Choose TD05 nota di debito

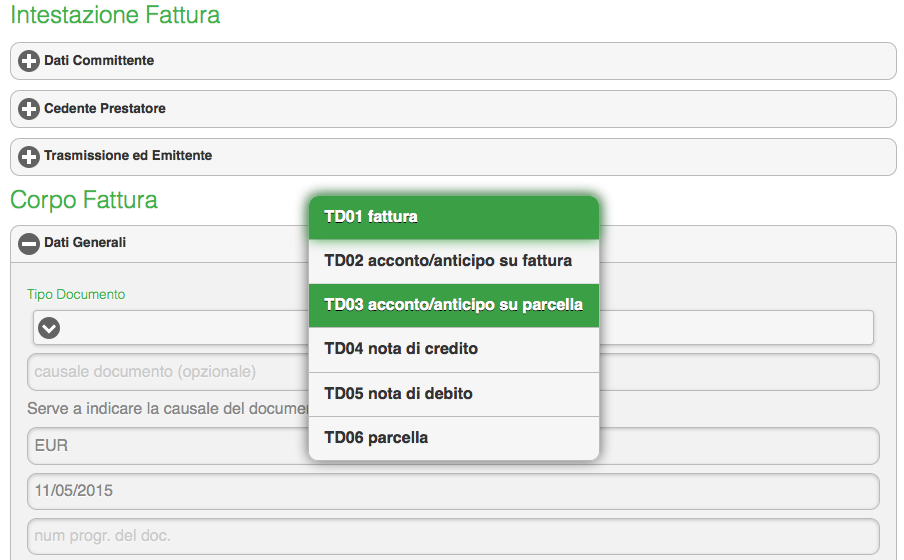click(x=453, y=393)
